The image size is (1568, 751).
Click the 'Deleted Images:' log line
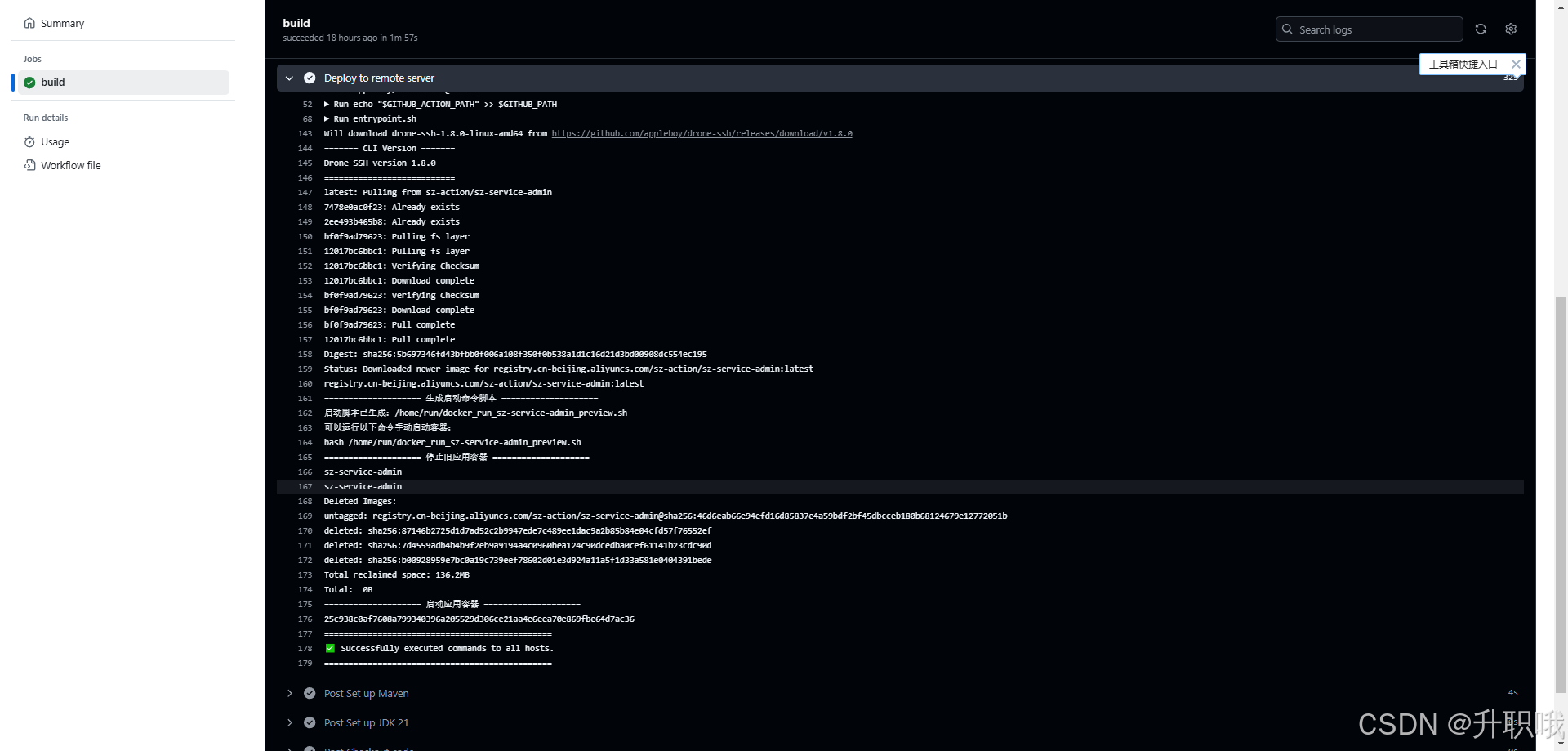[x=359, y=502]
